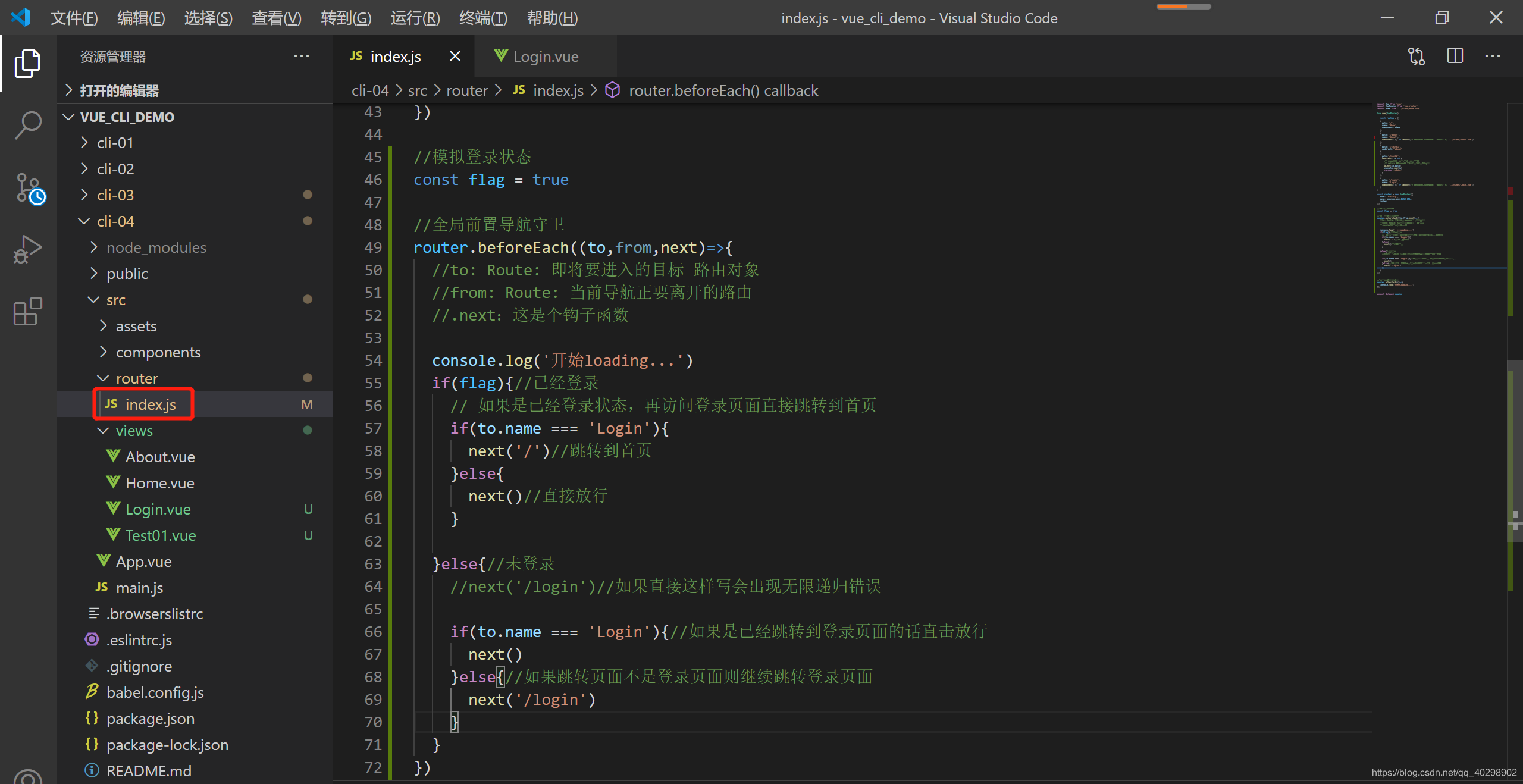Viewport: 1523px width, 784px height.
Task: Open the 运行(R) menu
Action: click(415, 18)
